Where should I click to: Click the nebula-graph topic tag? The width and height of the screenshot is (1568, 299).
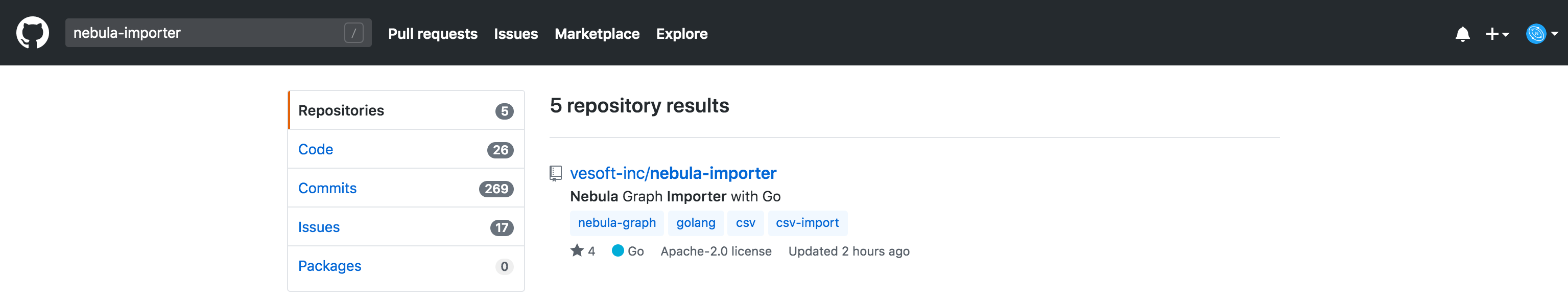tap(616, 223)
